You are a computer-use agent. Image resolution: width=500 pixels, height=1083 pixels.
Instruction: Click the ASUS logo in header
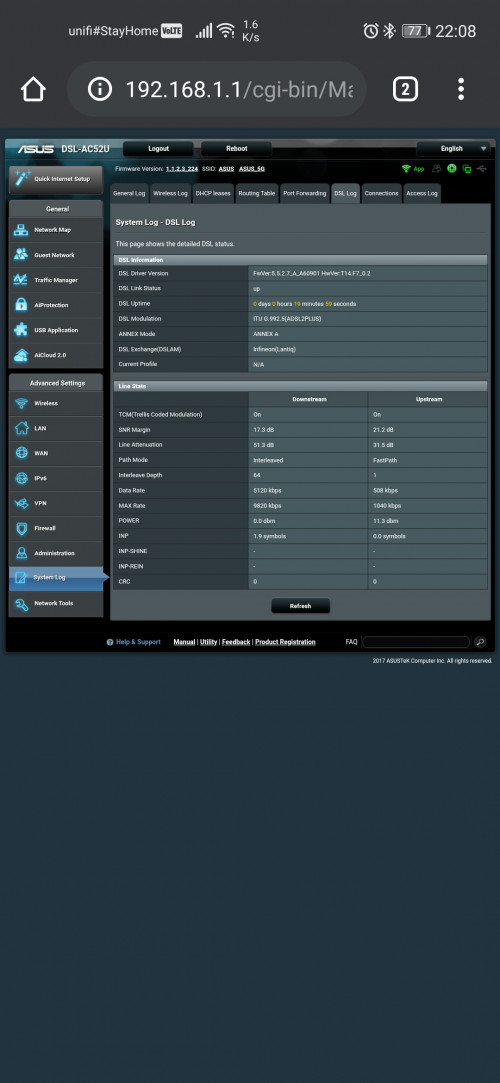(36, 148)
